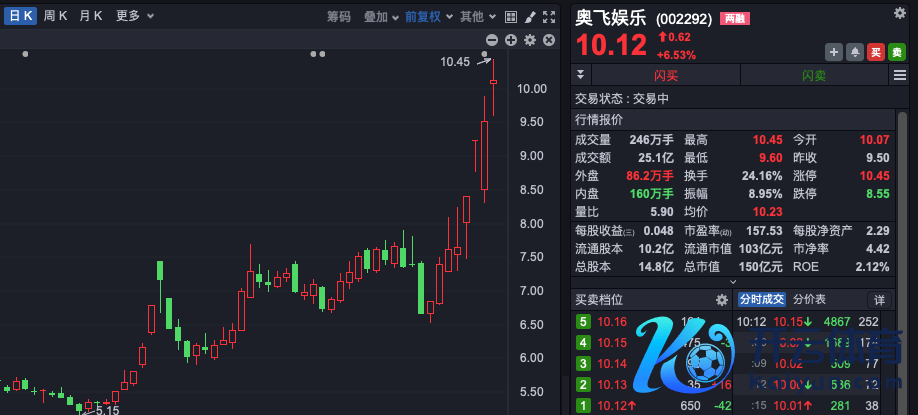Viewport: 918px width, 415px height.
Task: Open the grid layout icon in chart toolbar
Action: [x=511, y=17]
